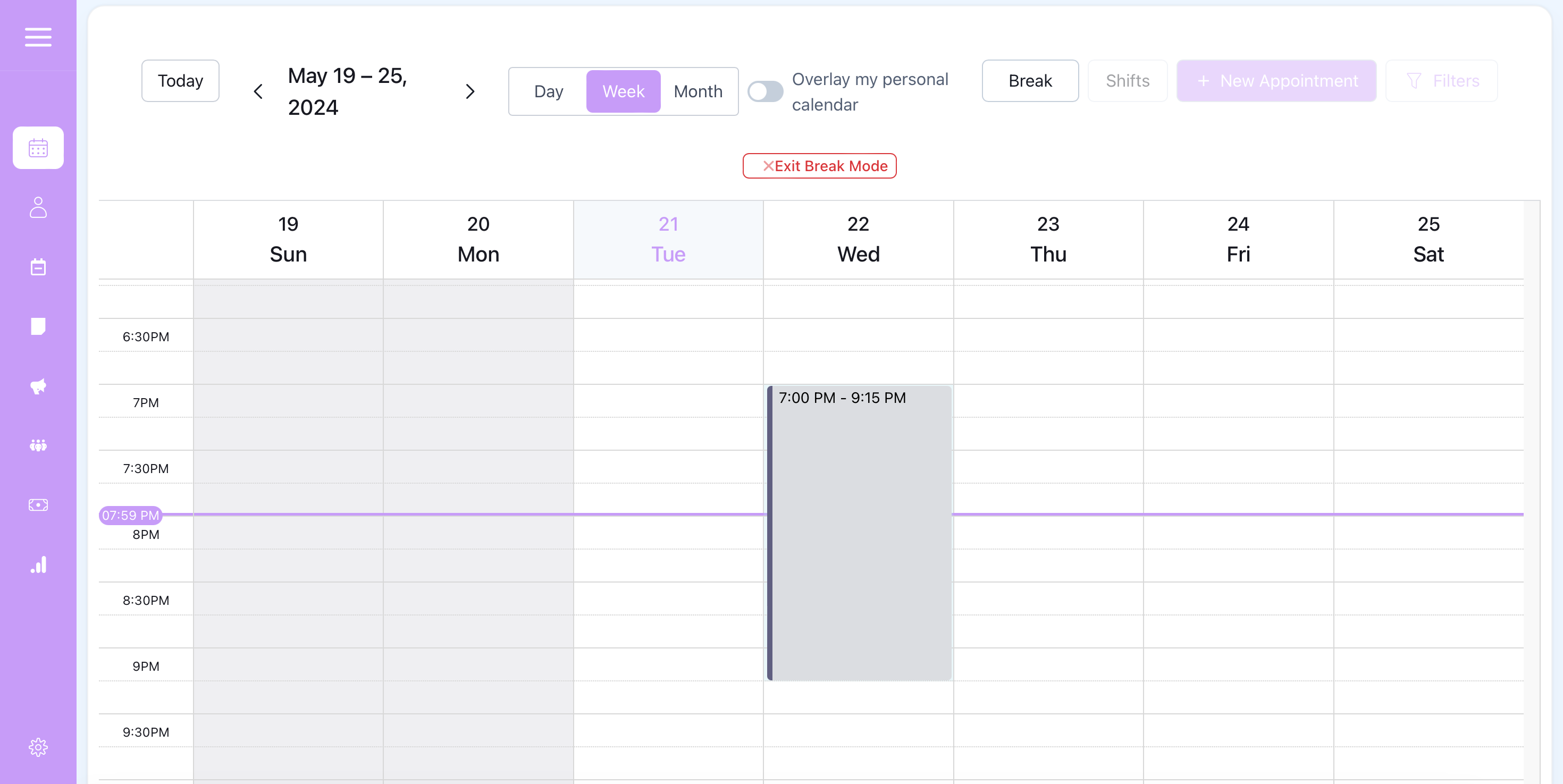
Task: Click the Break button
Action: (1030, 81)
